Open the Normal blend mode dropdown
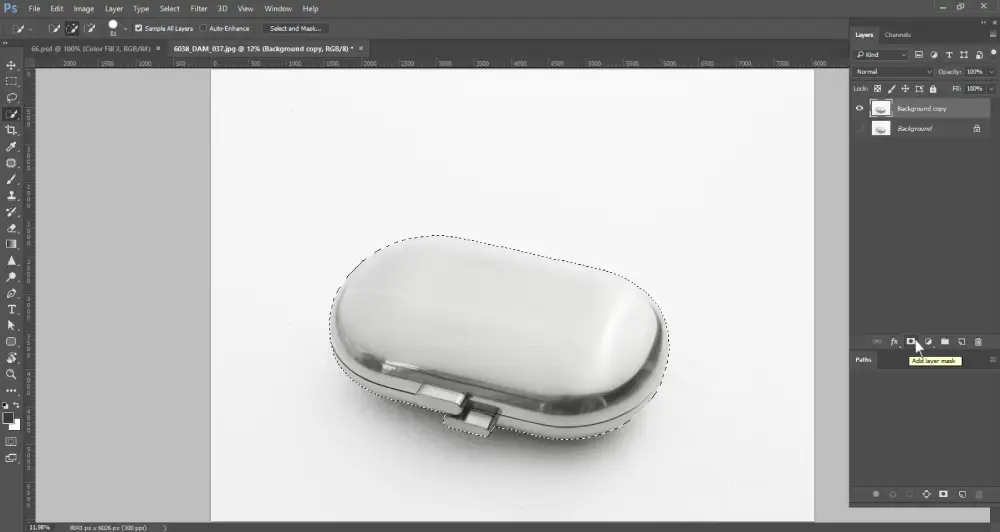This screenshot has width=1000, height=532. (x=893, y=72)
